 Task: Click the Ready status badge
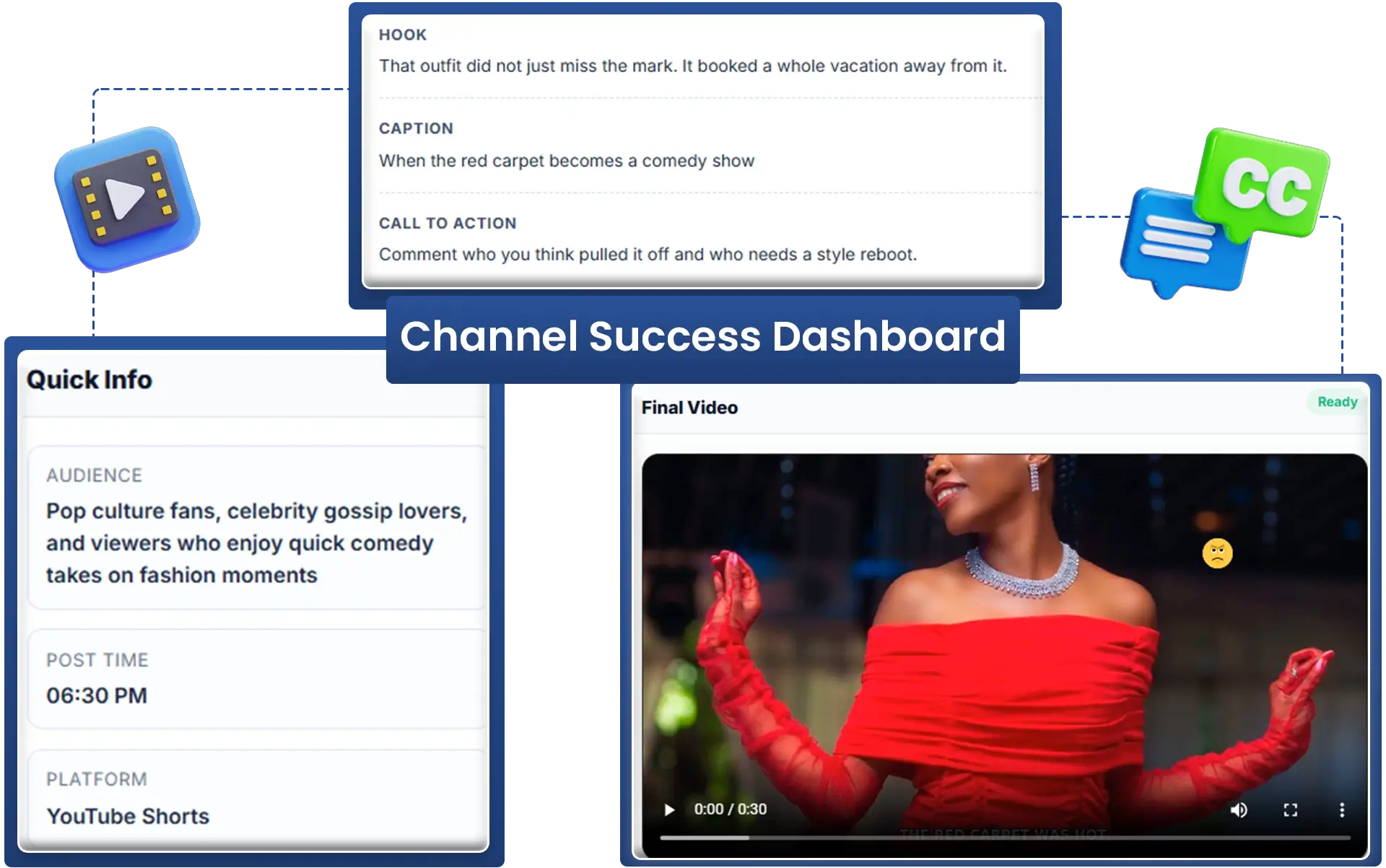pos(1338,402)
